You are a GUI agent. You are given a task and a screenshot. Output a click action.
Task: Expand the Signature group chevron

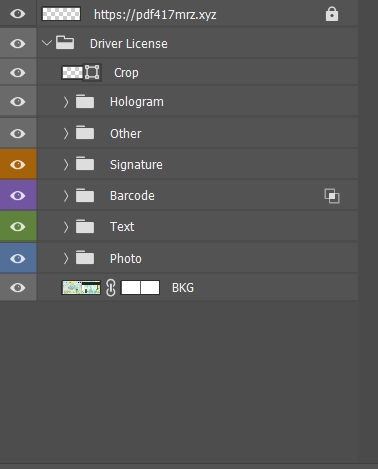tap(66, 165)
